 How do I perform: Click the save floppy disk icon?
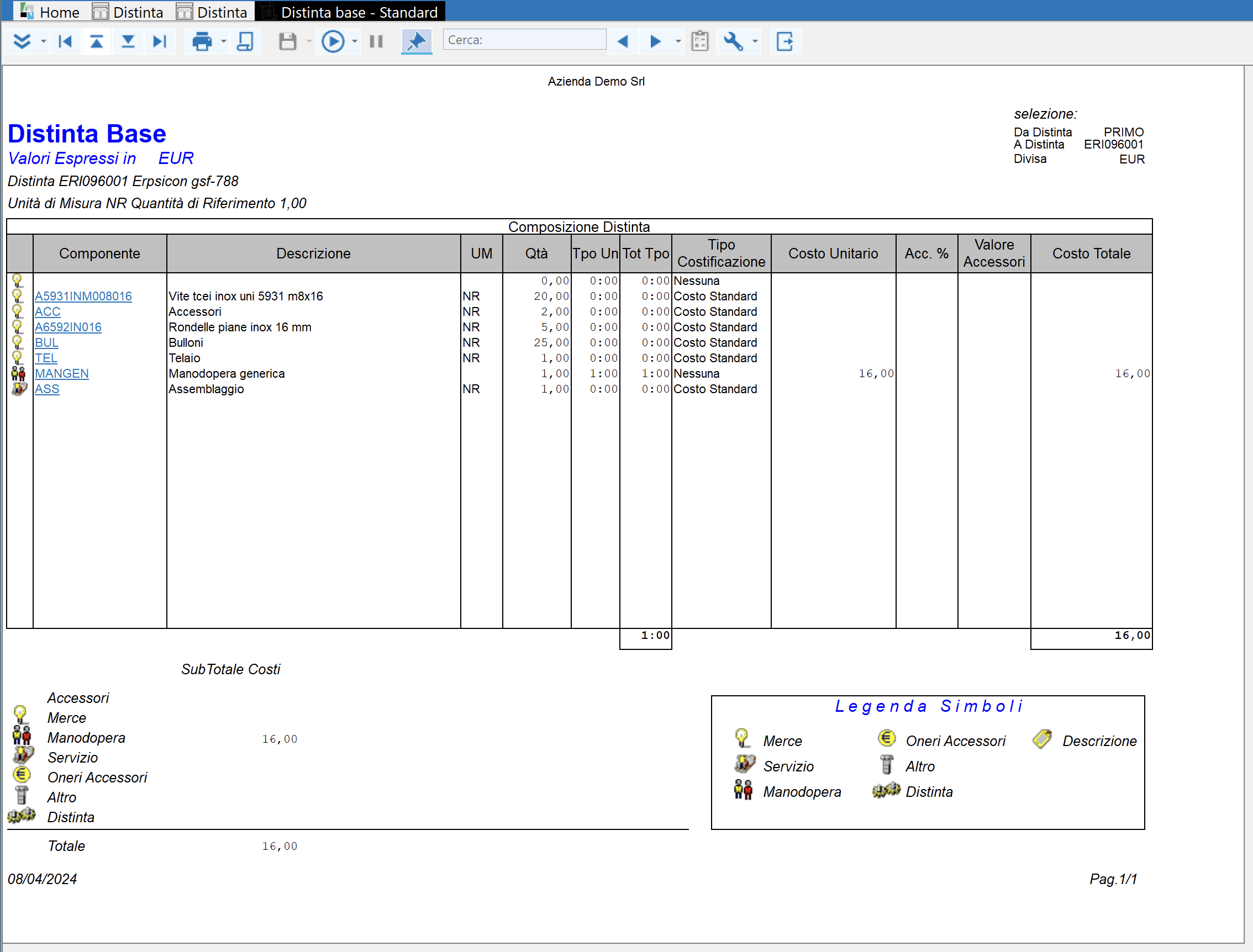[x=288, y=41]
